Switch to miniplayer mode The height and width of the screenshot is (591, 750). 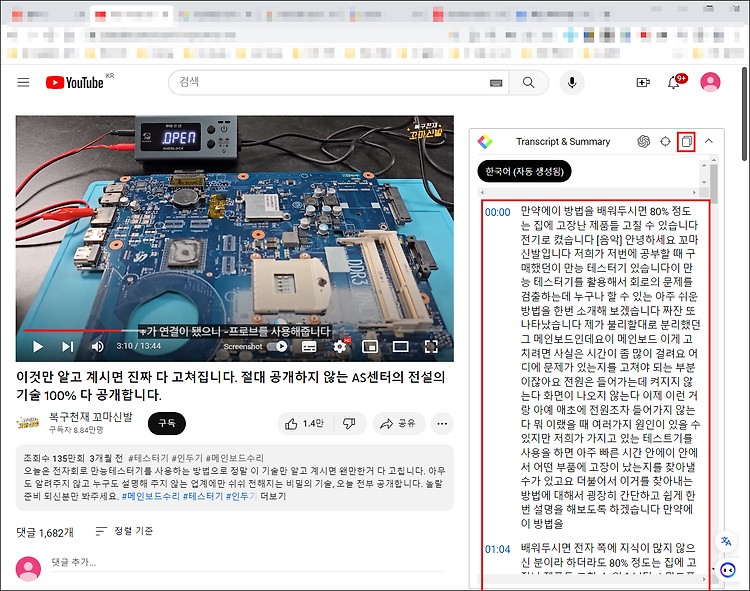point(370,347)
